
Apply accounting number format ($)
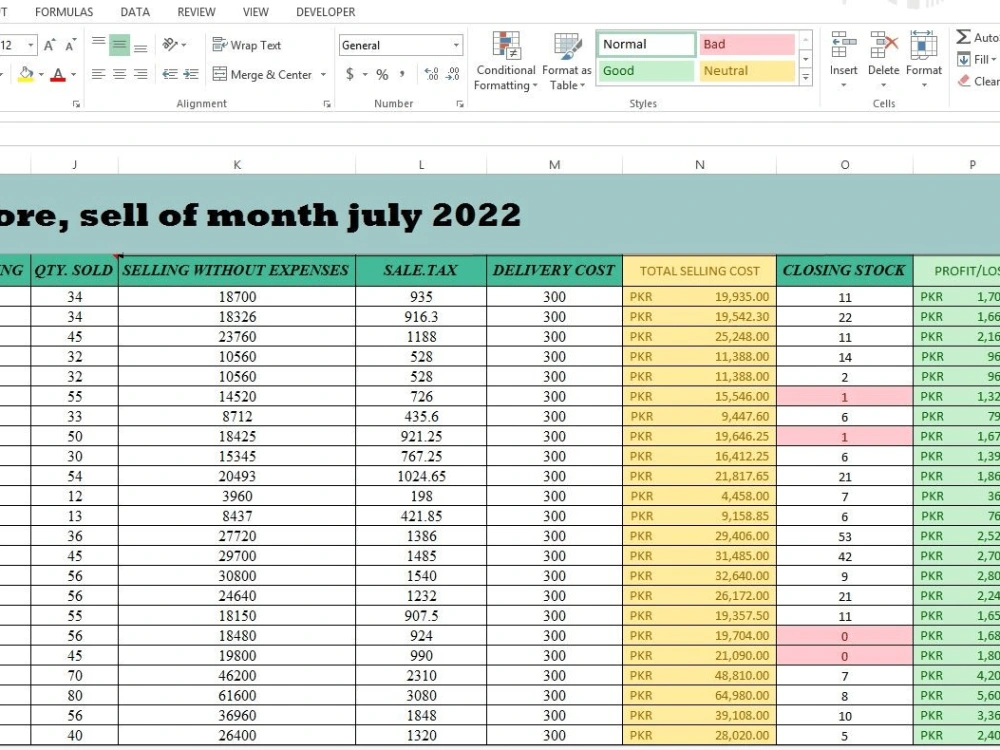pyautogui.click(x=349, y=75)
